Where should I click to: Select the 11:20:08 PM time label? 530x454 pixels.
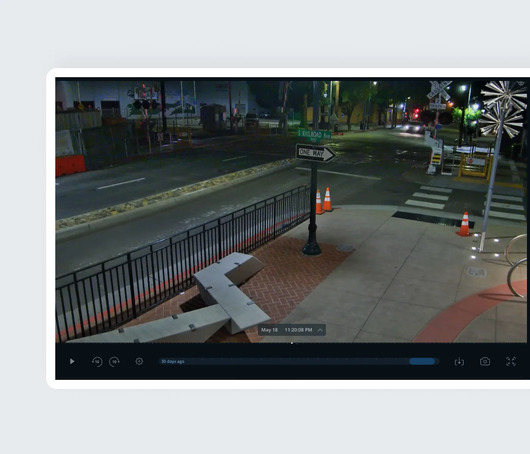tap(298, 330)
